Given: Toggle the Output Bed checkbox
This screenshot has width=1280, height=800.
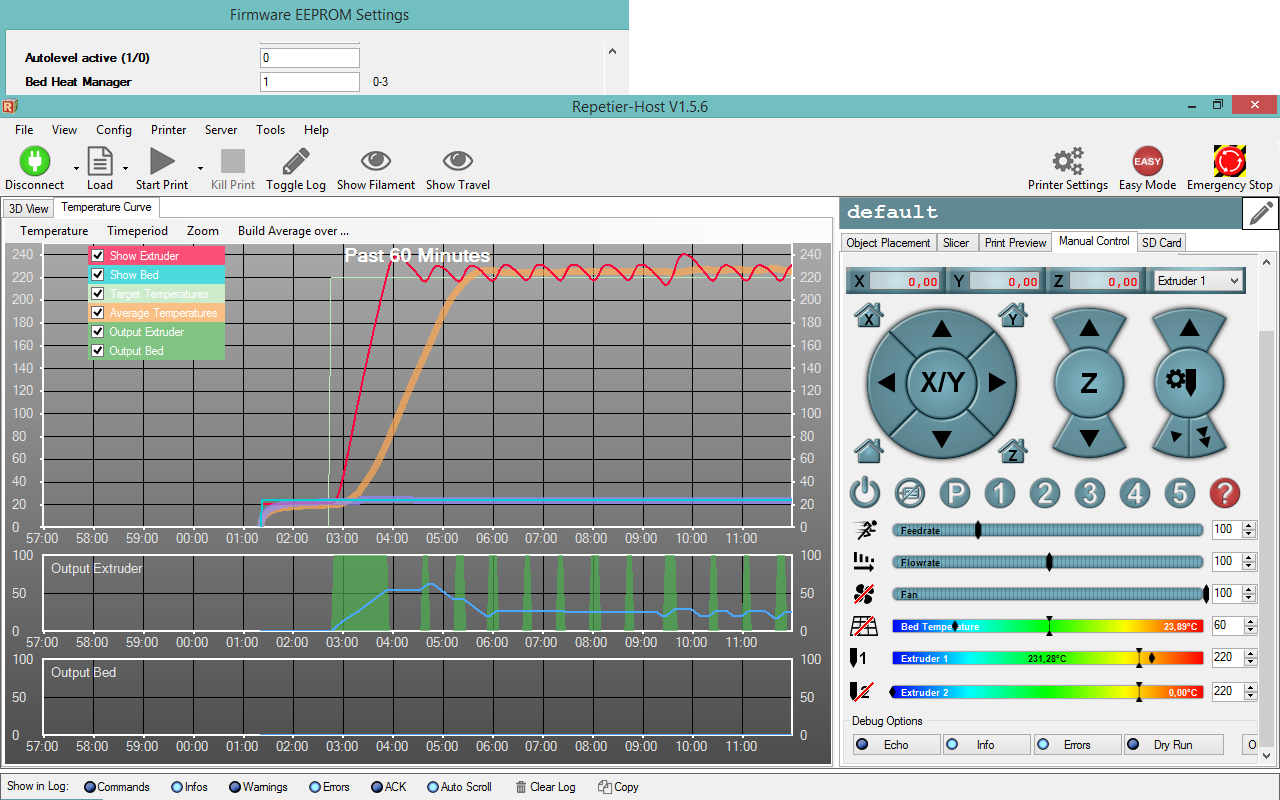Looking at the screenshot, I should pyautogui.click(x=98, y=351).
